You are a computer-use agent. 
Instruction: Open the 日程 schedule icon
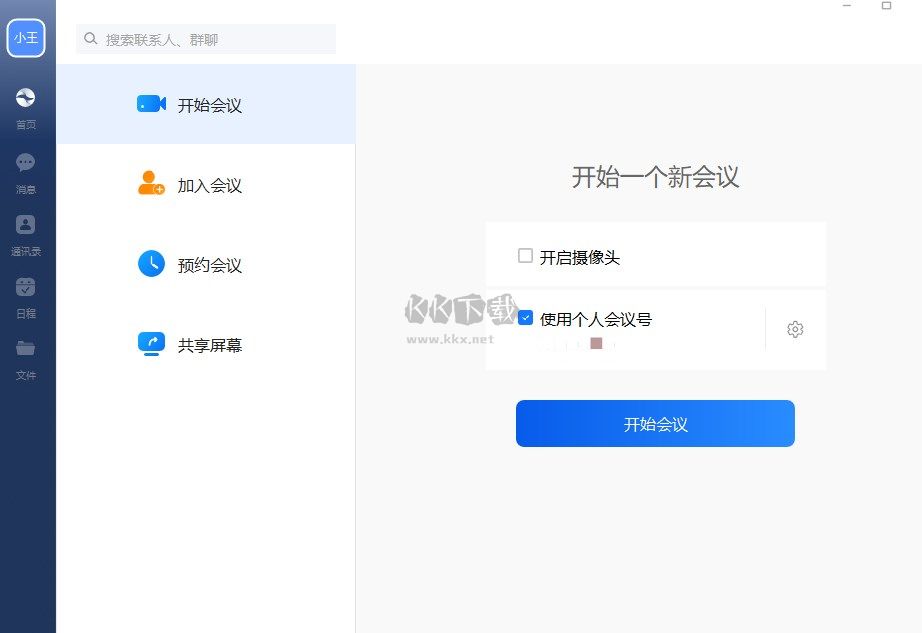pos(25,287)
